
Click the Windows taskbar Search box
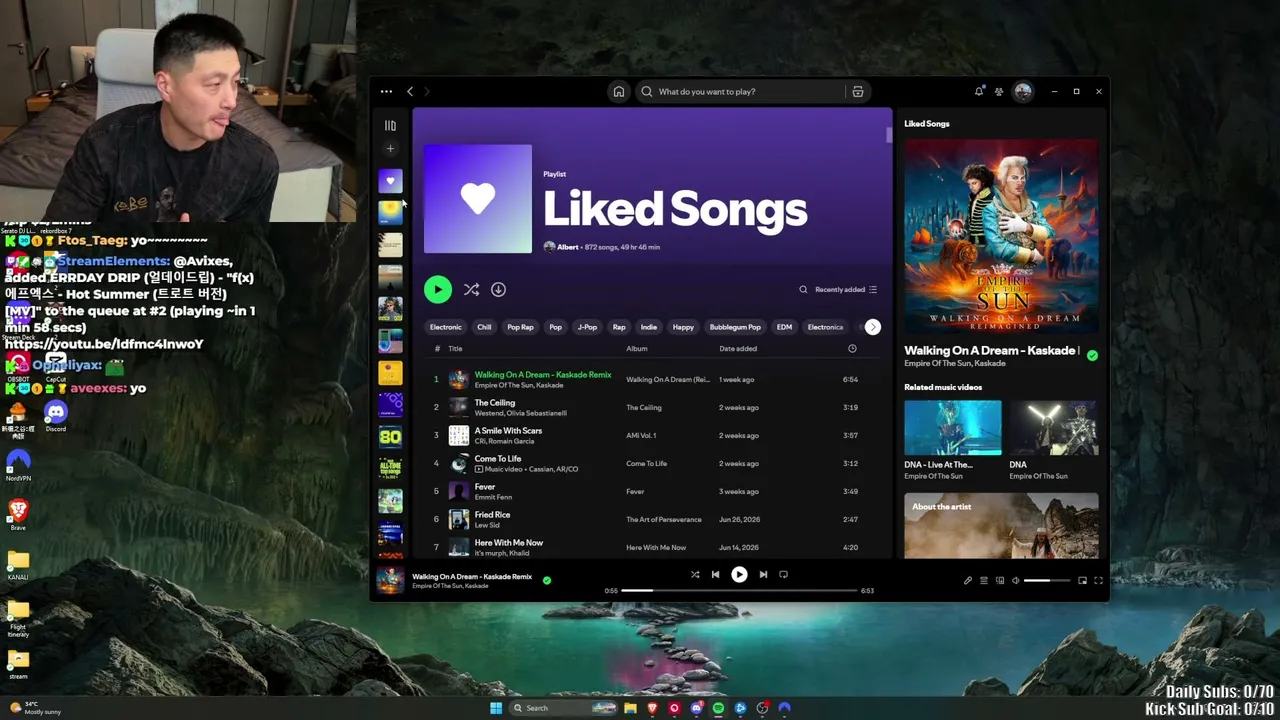pyautogui.click(x=563, y=708)
